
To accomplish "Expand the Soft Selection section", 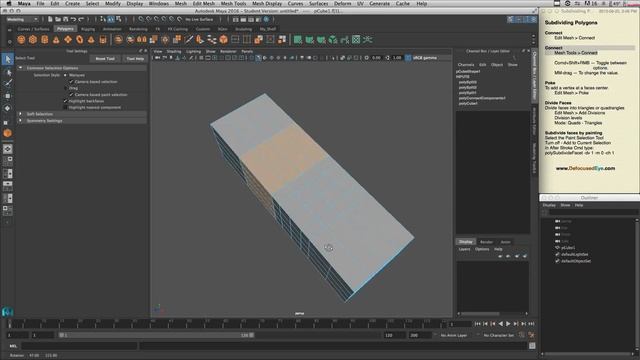I will click(x=20, y=114).
